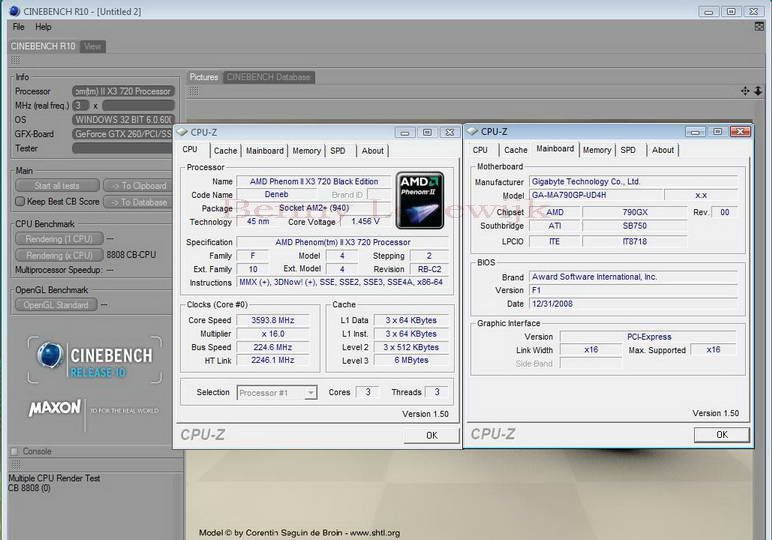Click the Code Name value Deneb
The width and height of the screenshot is (772, 540).
tap(277, 194)
